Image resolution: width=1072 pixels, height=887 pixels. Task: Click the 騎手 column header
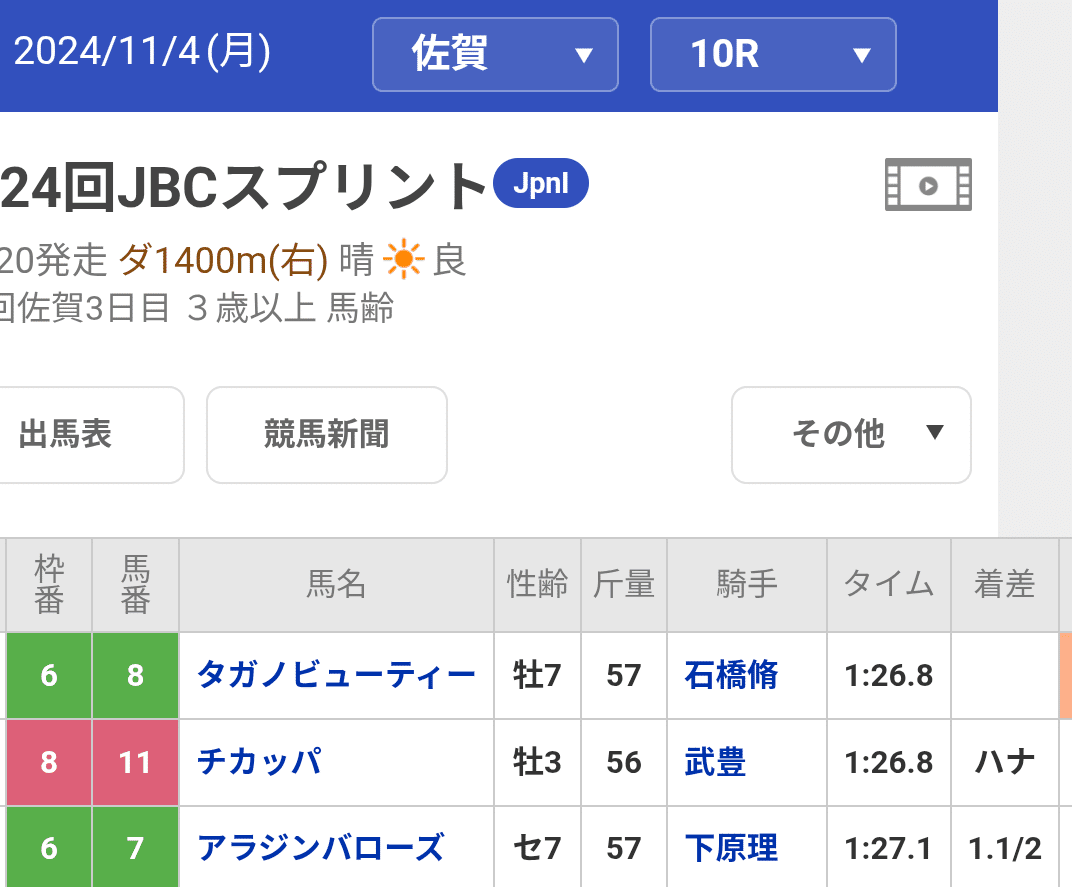click(746, 584)
